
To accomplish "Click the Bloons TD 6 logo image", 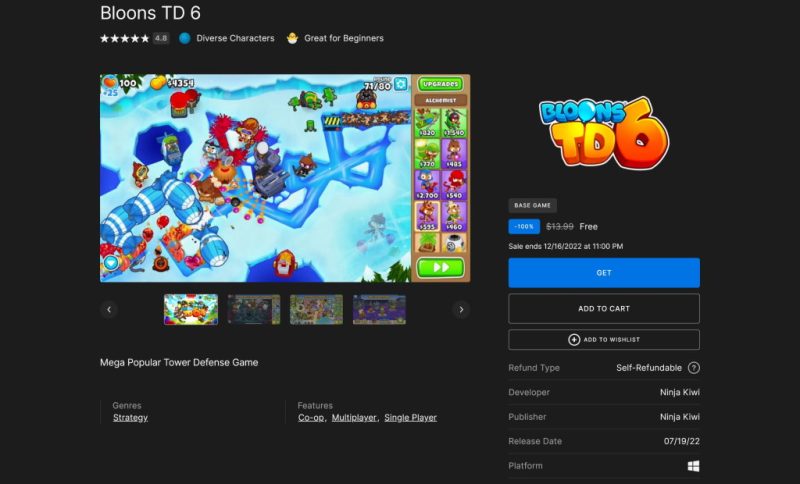I will click(x=604, y=133).
